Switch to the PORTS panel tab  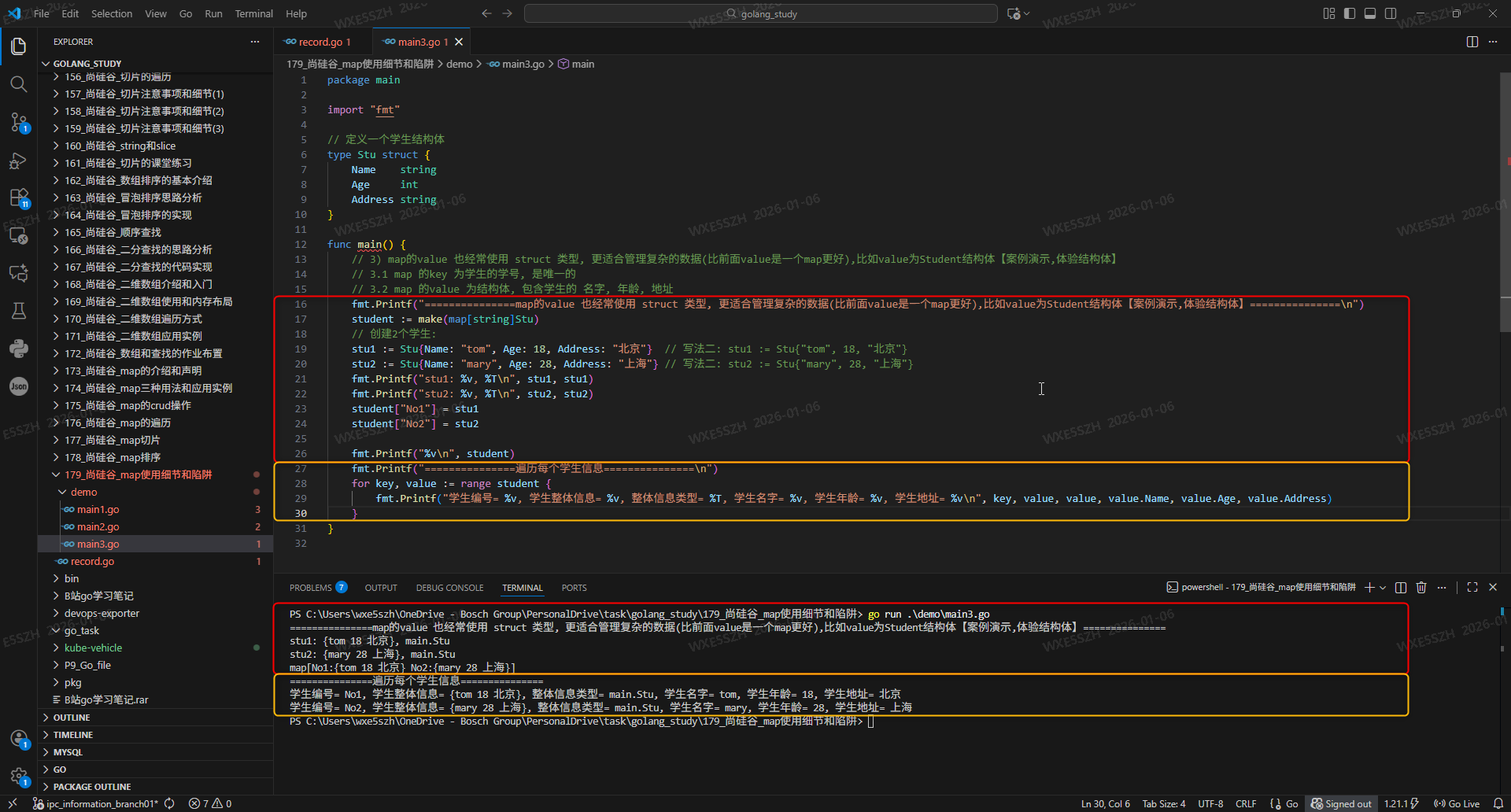click(574, 588)
